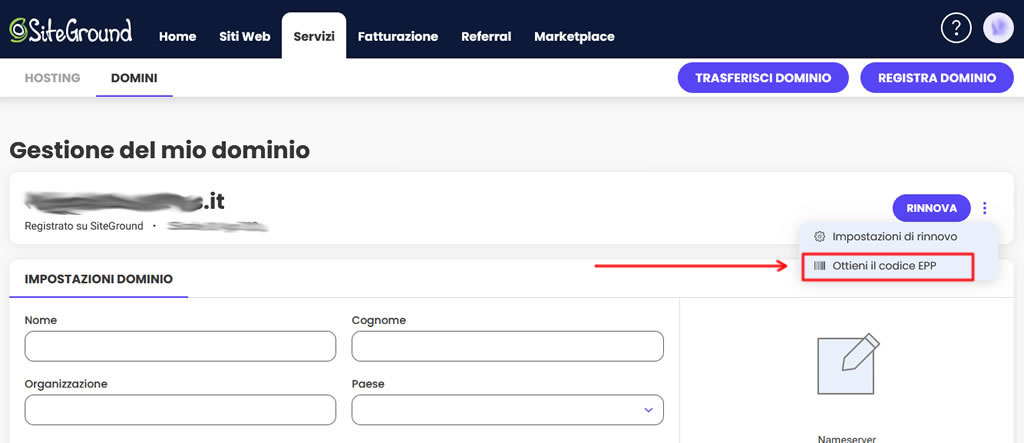Viewport: 1024px width, 443px height.
Task: Click the TRASFERISCI DOMINIO button
Action: point(763,78)
